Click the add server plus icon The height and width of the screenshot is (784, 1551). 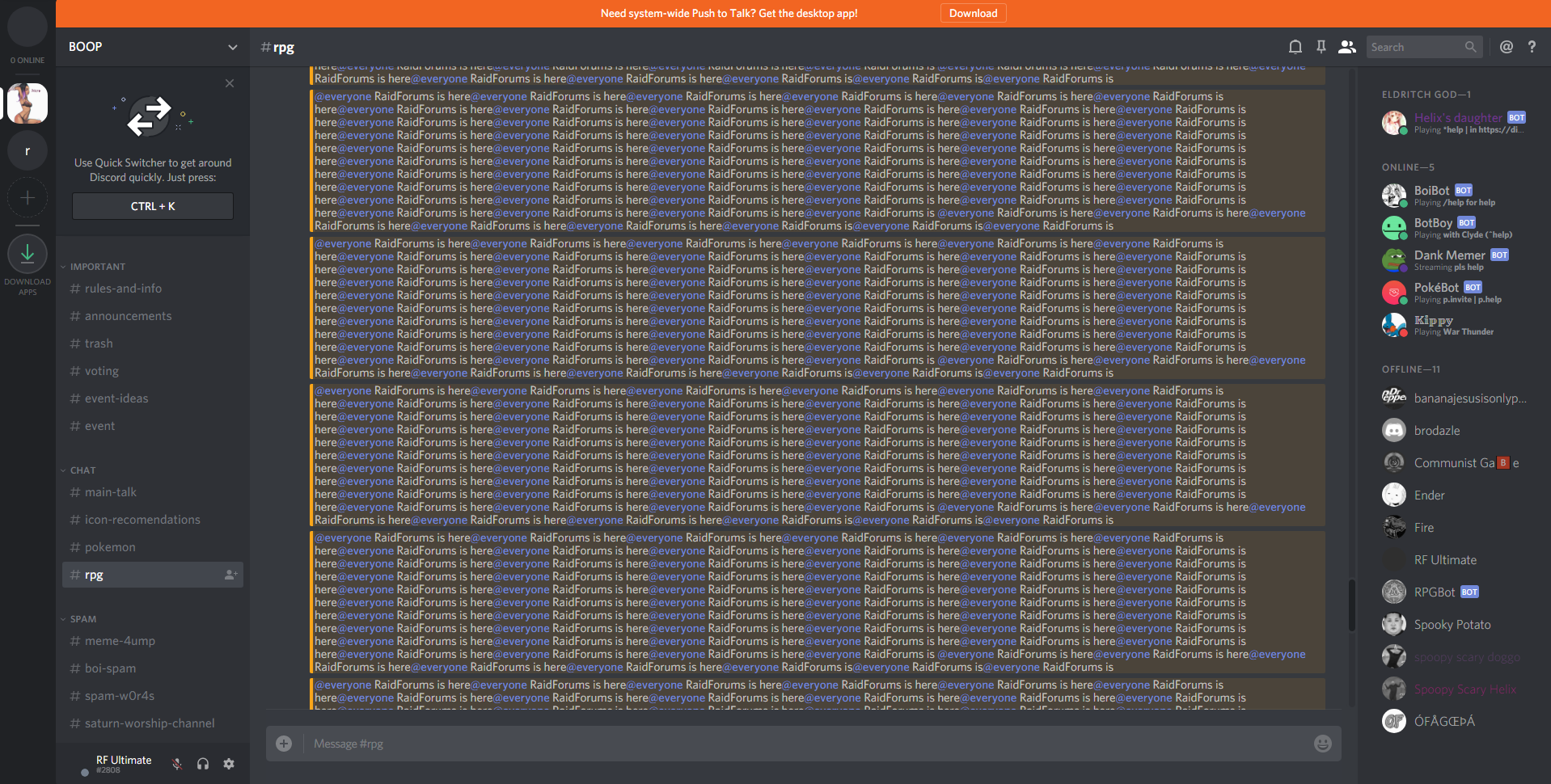pos(27,198)
